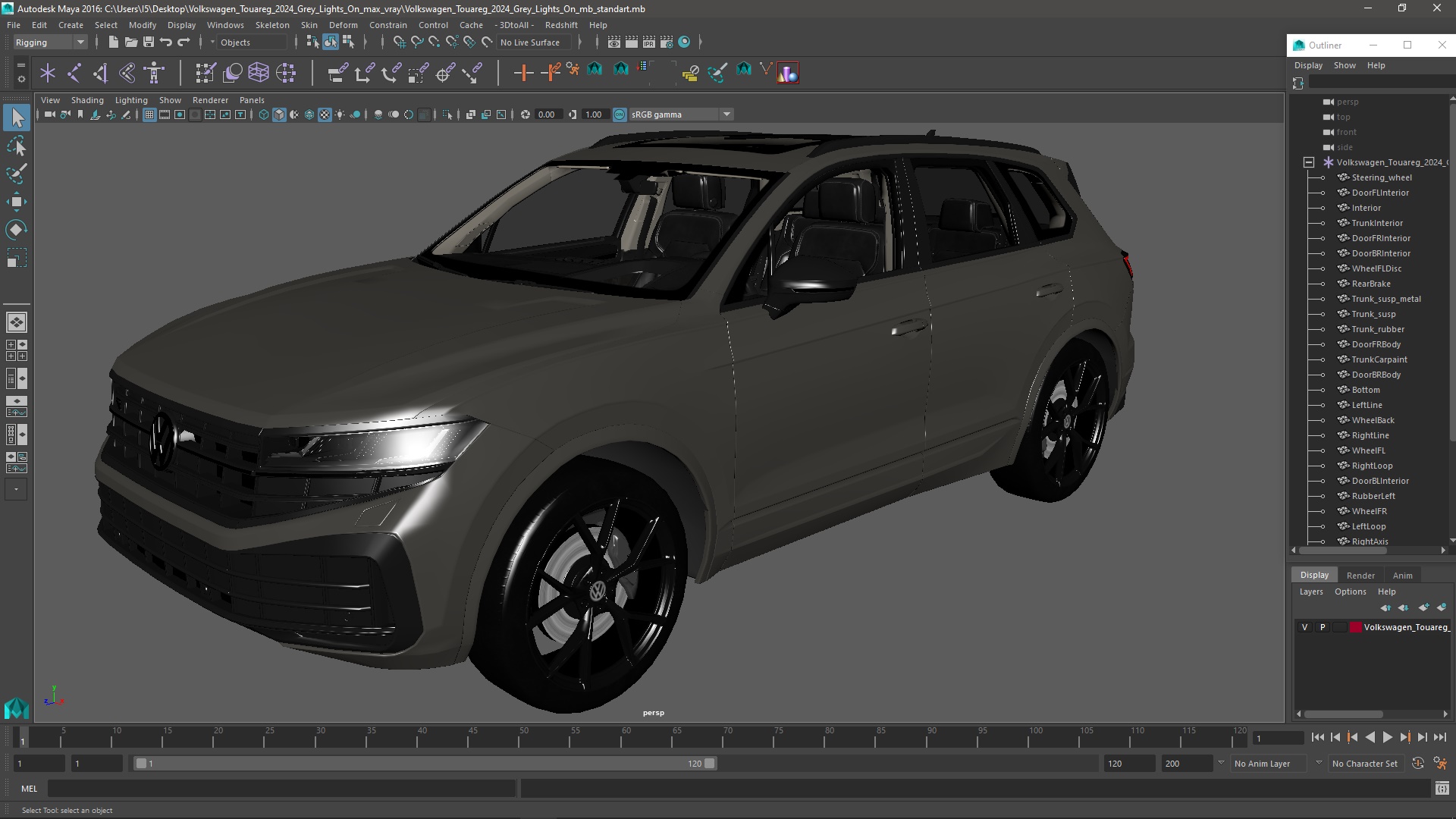The width and height of the screenshot is (1456, 819).
Task: Click the Open Scene folder icon
Action: pyautogui.click(x=130, y=42)
